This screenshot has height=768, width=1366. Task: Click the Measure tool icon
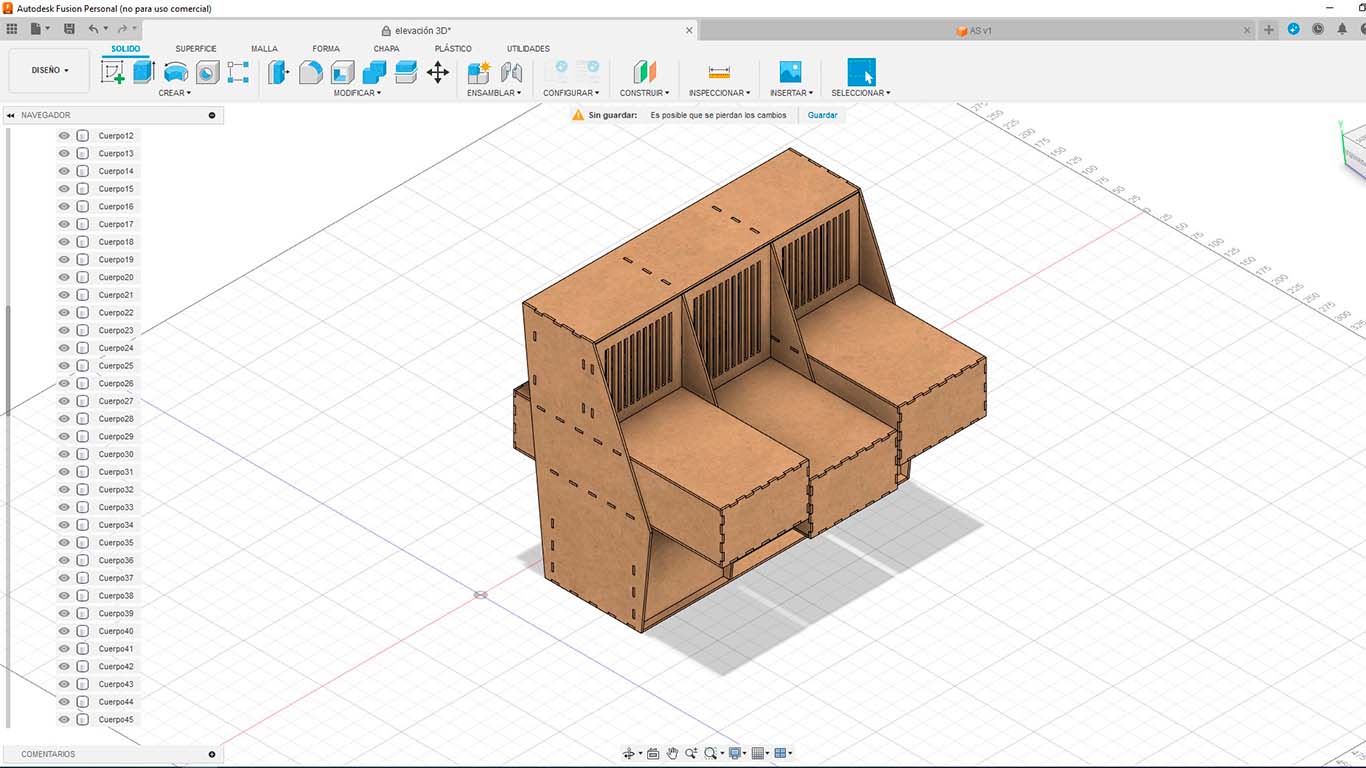coord(719,72)
